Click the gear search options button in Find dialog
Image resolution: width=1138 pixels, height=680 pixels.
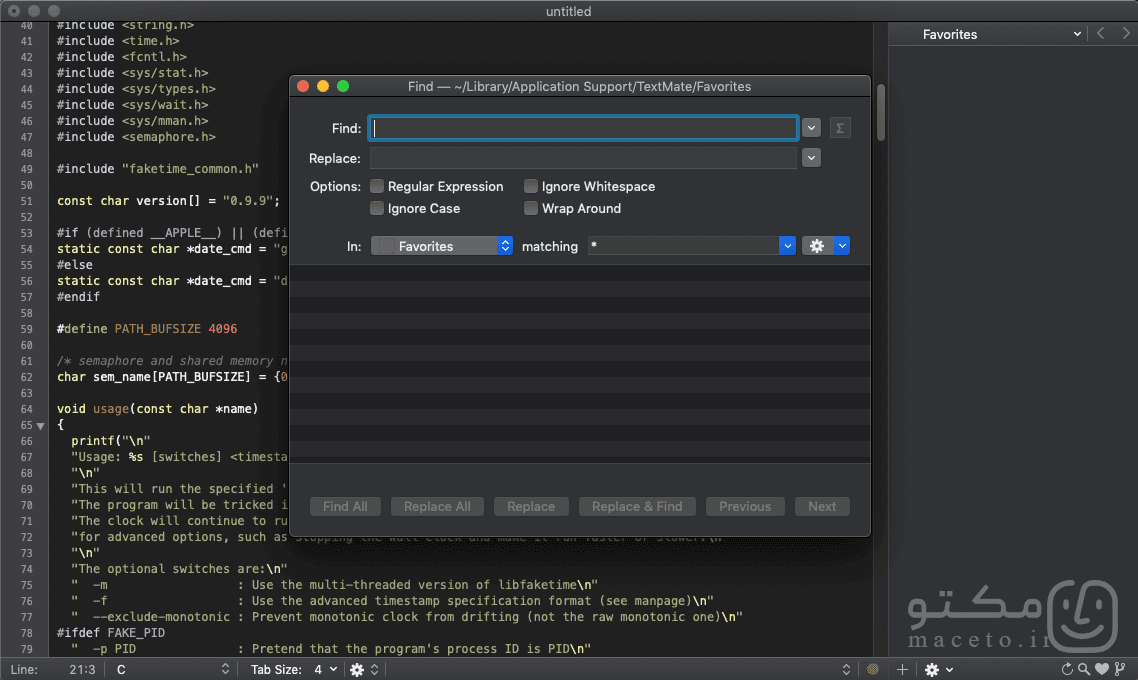[817, 246]
